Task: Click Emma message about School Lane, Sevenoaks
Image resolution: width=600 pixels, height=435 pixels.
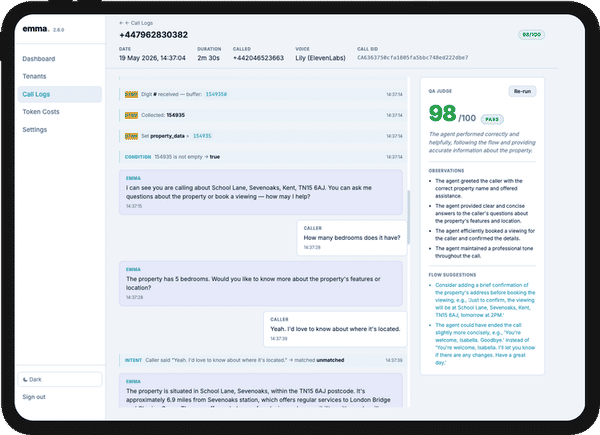Action: point(261,192)
